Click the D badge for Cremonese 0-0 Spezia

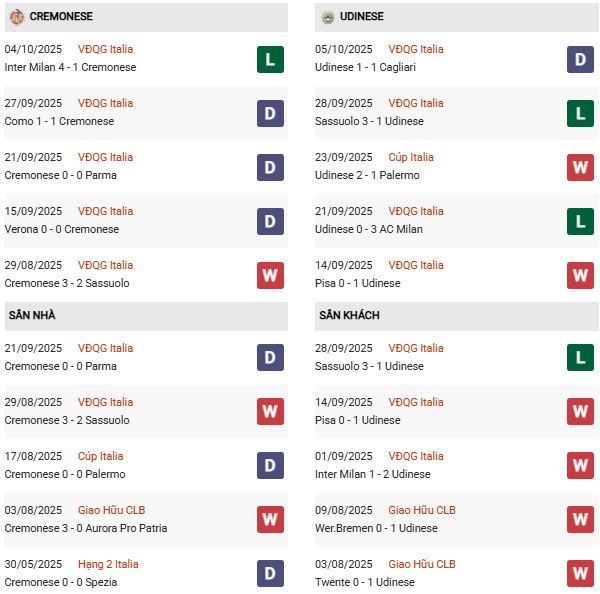pyautogui.click(x=270, y=574)
